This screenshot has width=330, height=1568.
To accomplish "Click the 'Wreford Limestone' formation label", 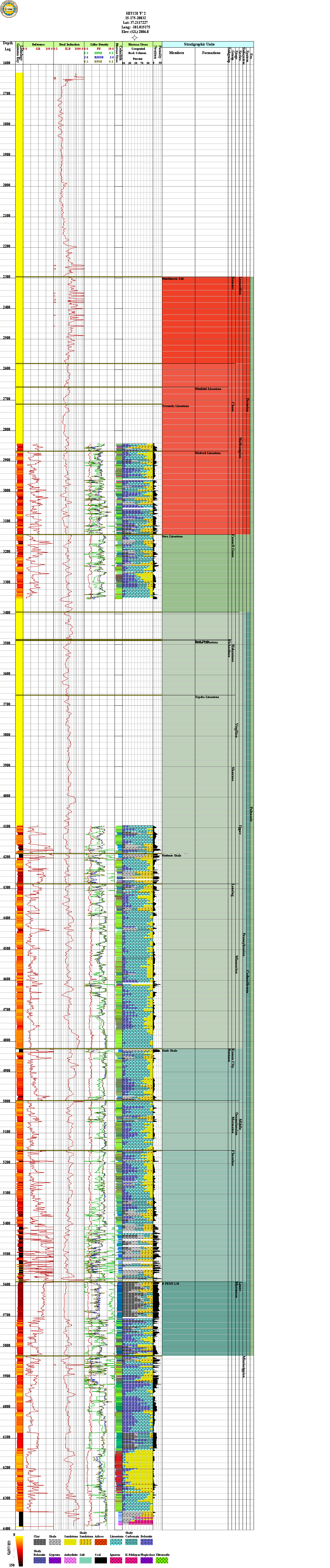I will pos(207,453).
